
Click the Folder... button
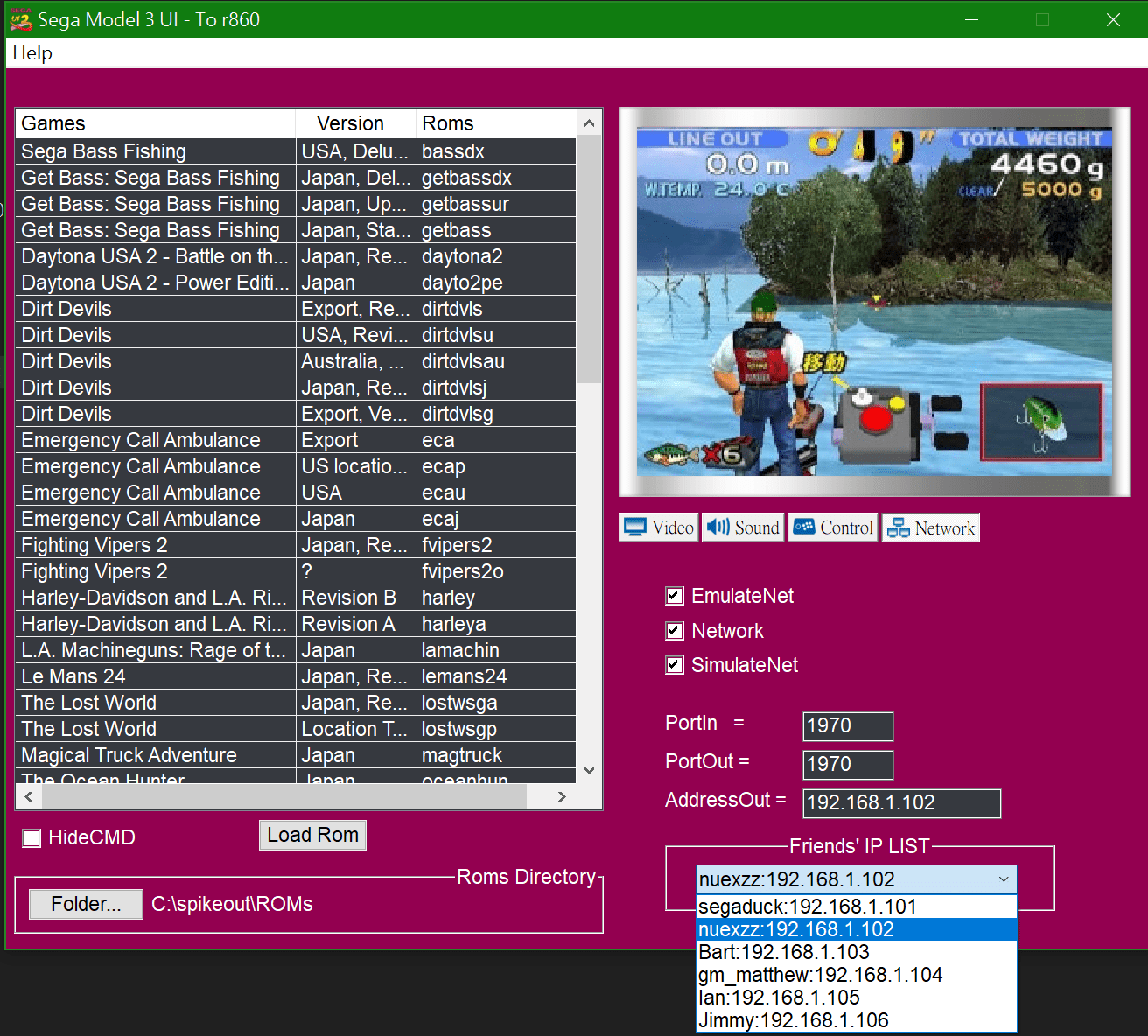coord(86,904)
